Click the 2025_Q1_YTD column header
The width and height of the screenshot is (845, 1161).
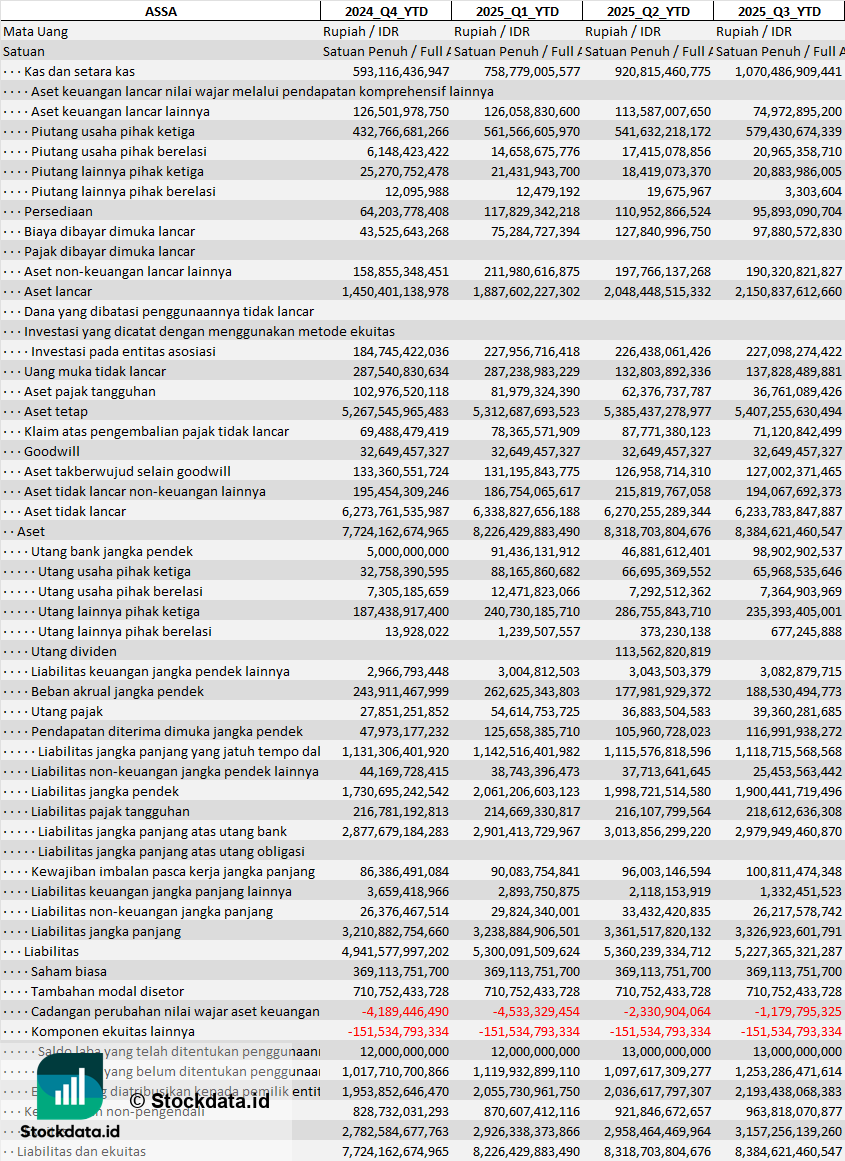[517, 11]
